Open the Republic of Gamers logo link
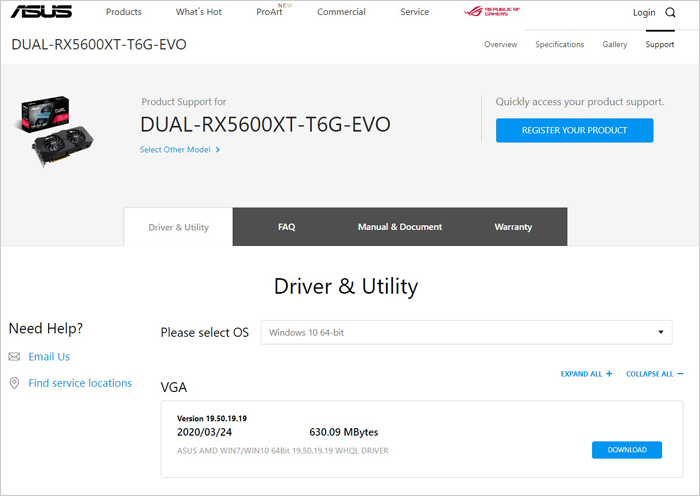This screenshot has width=700, height=496. coord(492,12)
